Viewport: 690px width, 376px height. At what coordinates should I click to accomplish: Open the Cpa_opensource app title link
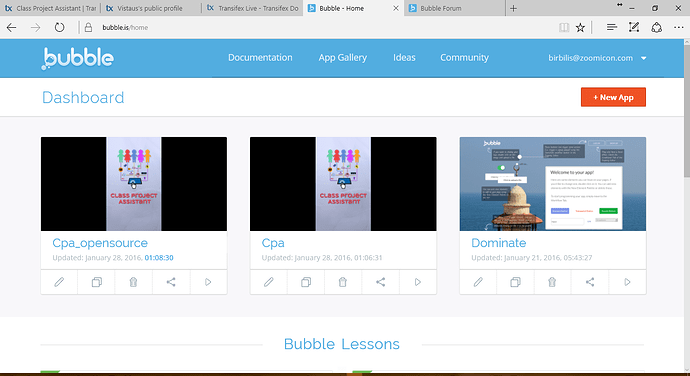click(x=100, y=243)
